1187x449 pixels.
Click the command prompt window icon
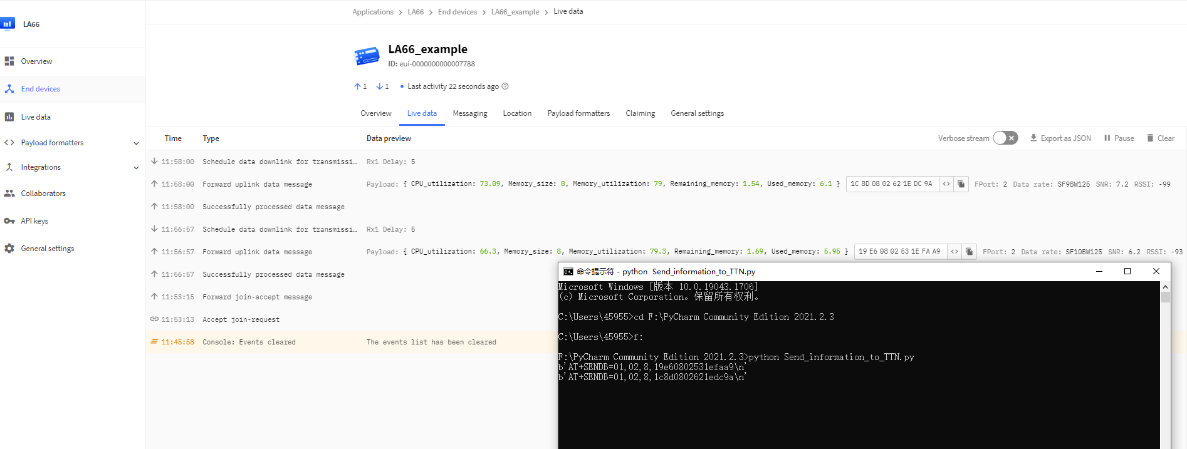[x=567, y=271]
